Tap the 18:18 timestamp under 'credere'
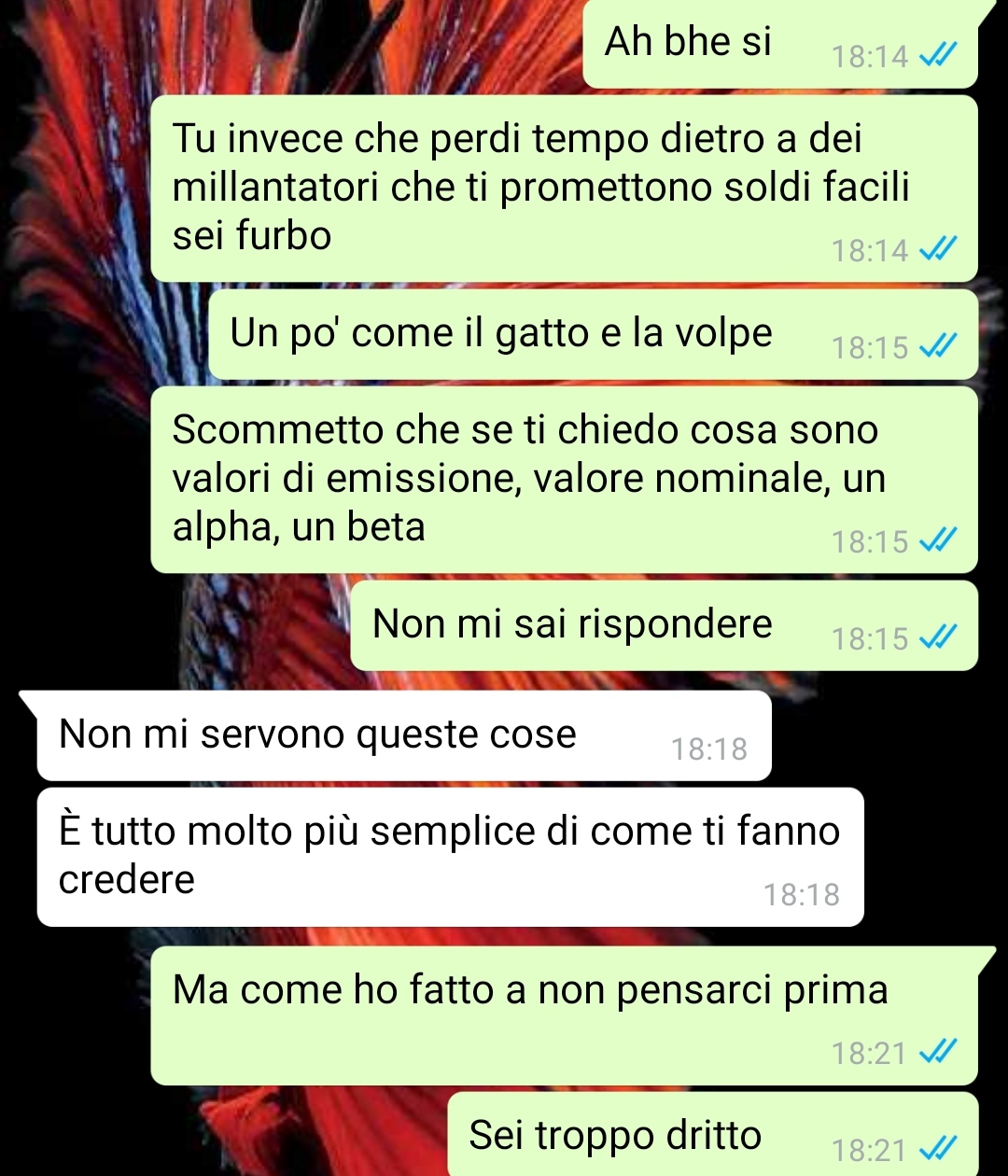This screenshot has height=1176, width=1008. (x=802, y=895)
